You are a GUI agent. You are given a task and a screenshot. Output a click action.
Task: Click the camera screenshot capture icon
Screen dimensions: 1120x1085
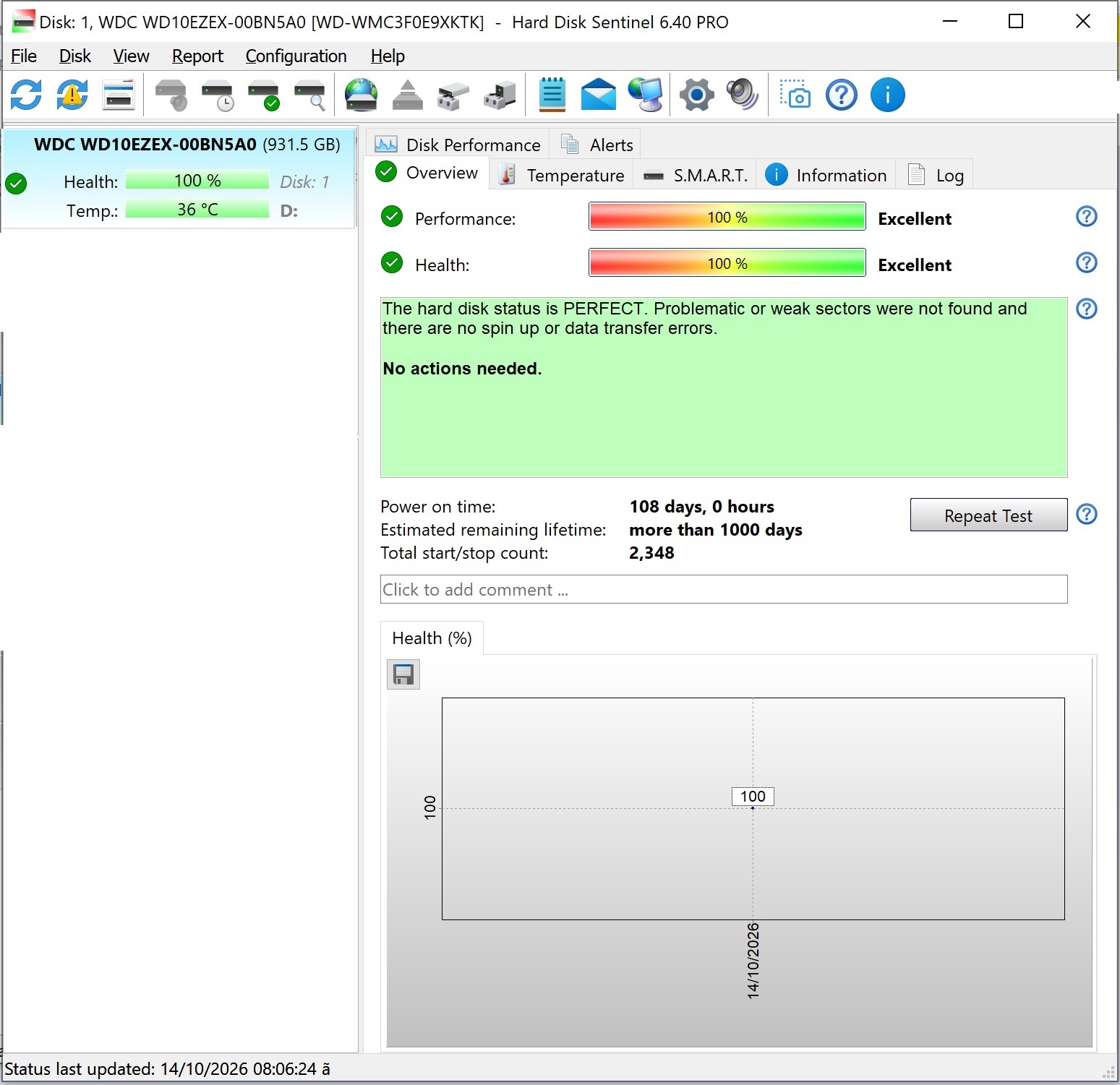(795, 95)
